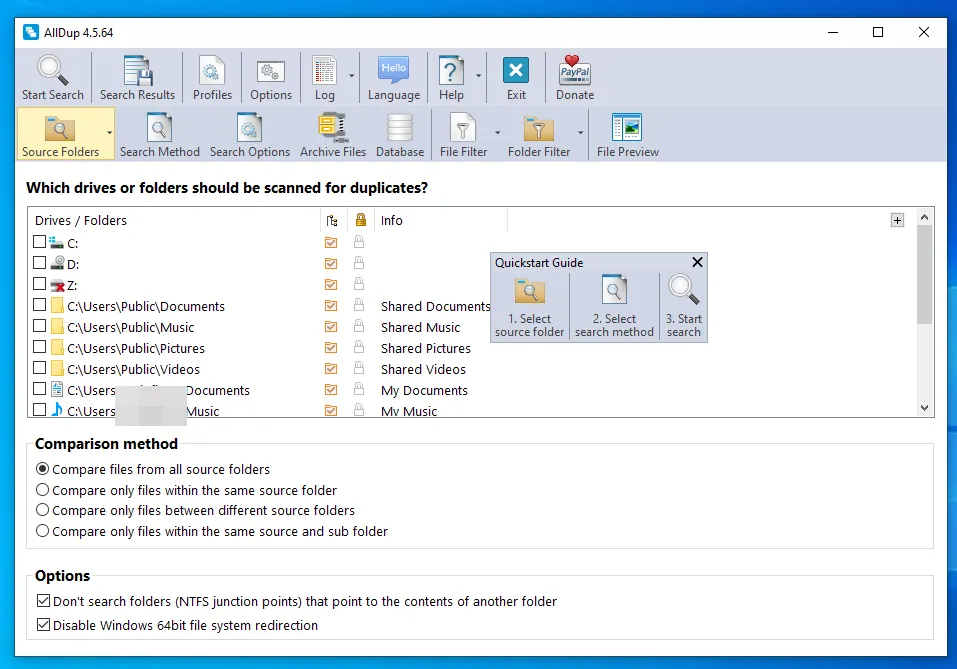Screen dimensions: 957x669
Task: Toggle lock icon for My Documents row
Action: (x=359, y=389)
